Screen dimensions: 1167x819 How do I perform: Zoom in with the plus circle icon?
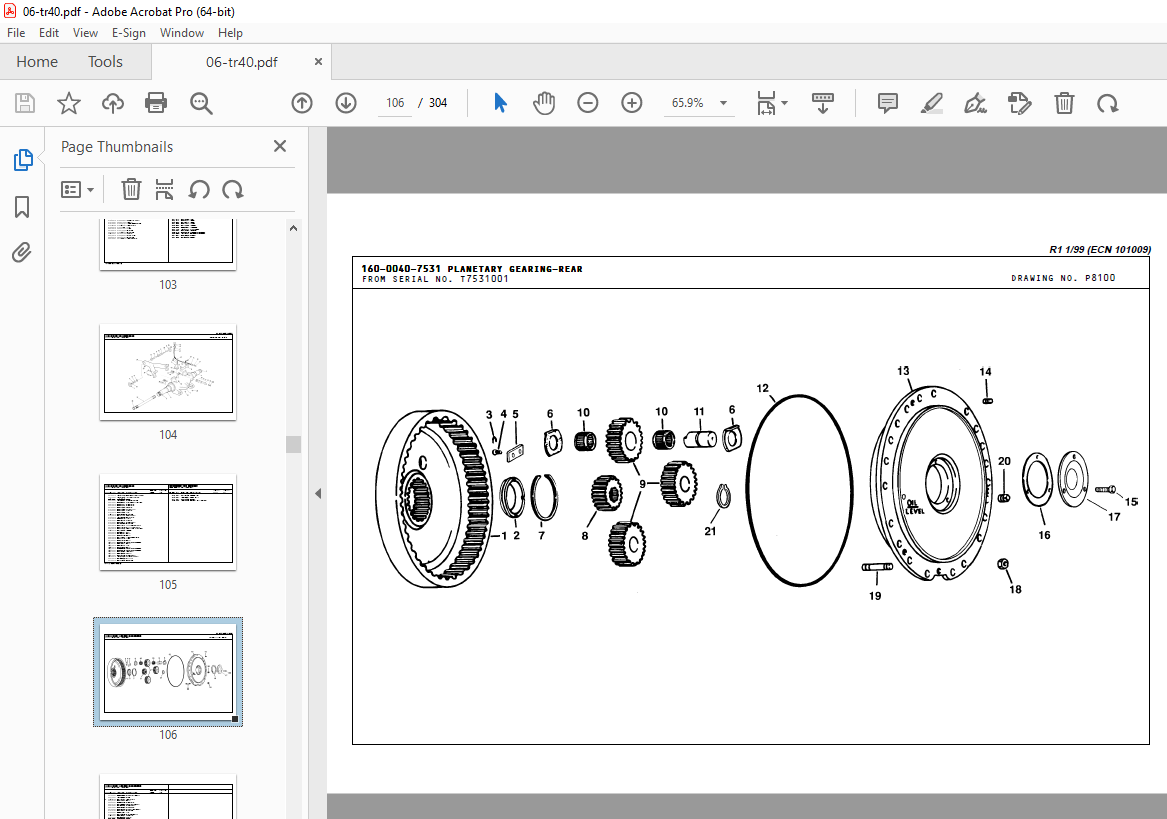pyautogui.click(x=632, y=103)
